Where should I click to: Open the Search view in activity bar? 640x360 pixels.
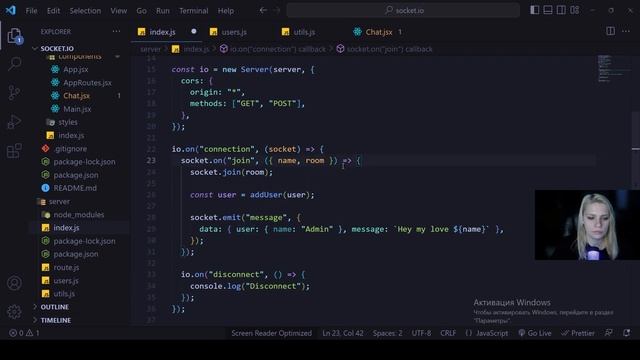14,64
